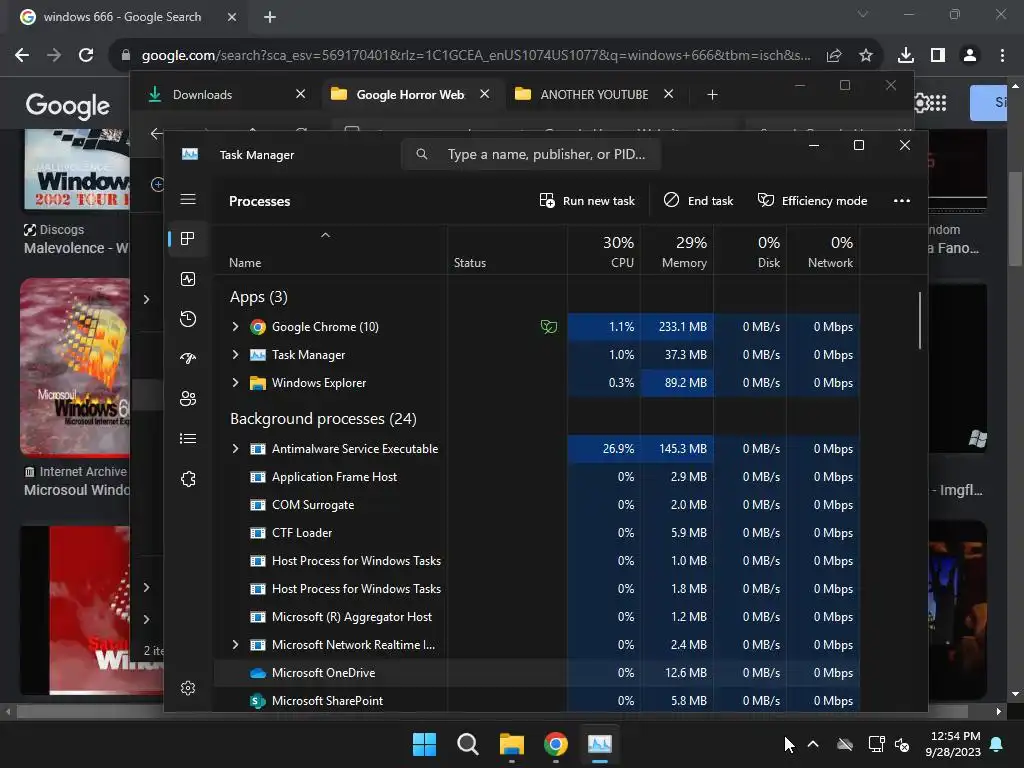The image size is (1024, 768).
Task: Switch to Google Horror Web Explorer tab
Action: (x=411, y=95)
